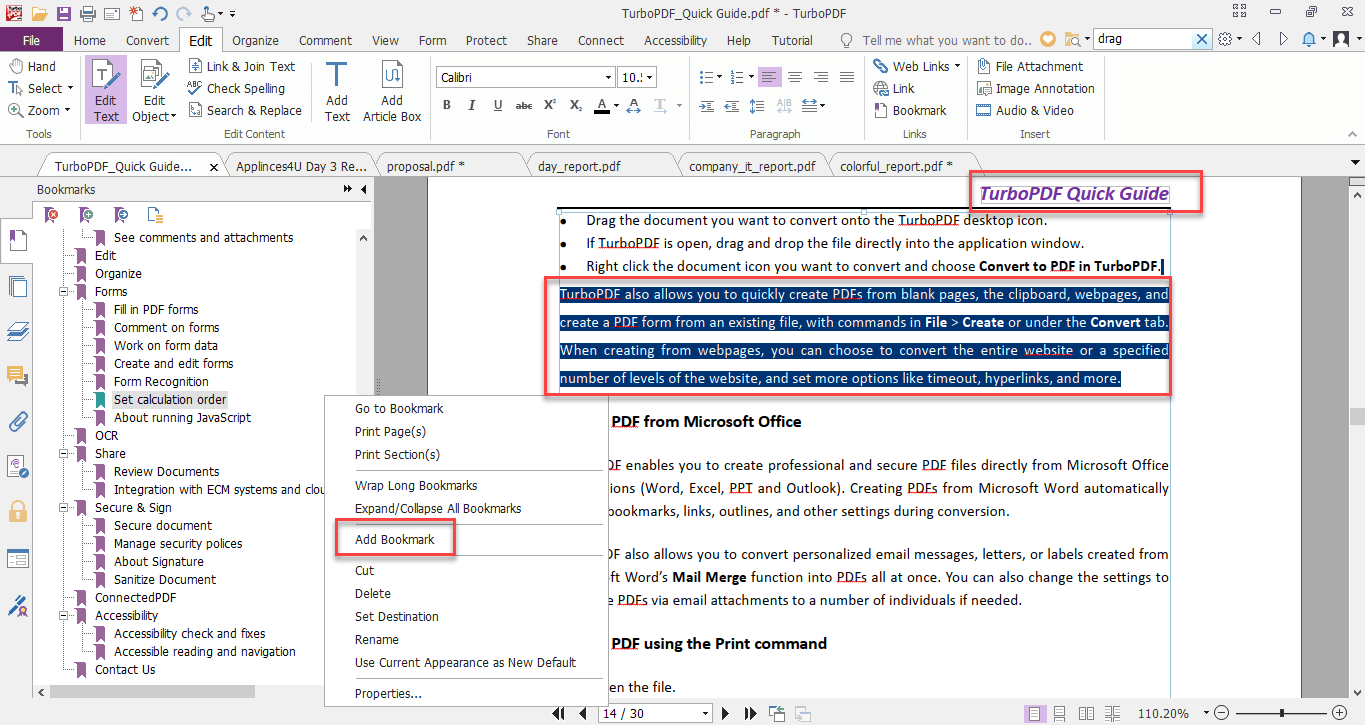Select the Edit Text tool
This screenshot has width=1365, height=725.
pyautogui.click(x=105, y=89)
